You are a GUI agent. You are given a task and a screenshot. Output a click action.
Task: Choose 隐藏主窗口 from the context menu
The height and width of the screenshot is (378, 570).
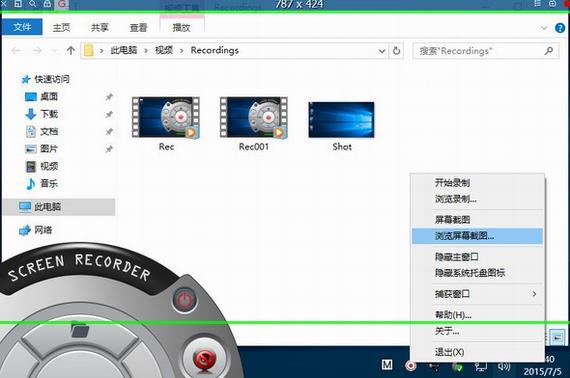[477, 257]
